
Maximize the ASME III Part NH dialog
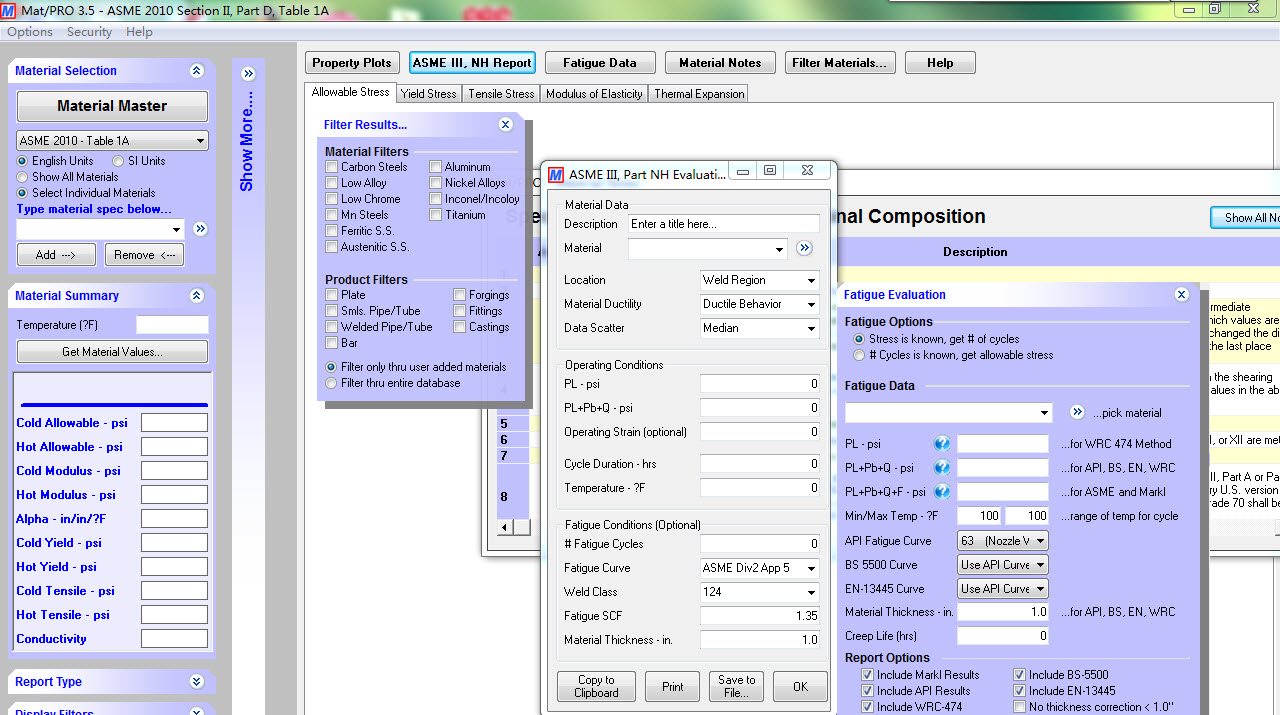[770, 171]
